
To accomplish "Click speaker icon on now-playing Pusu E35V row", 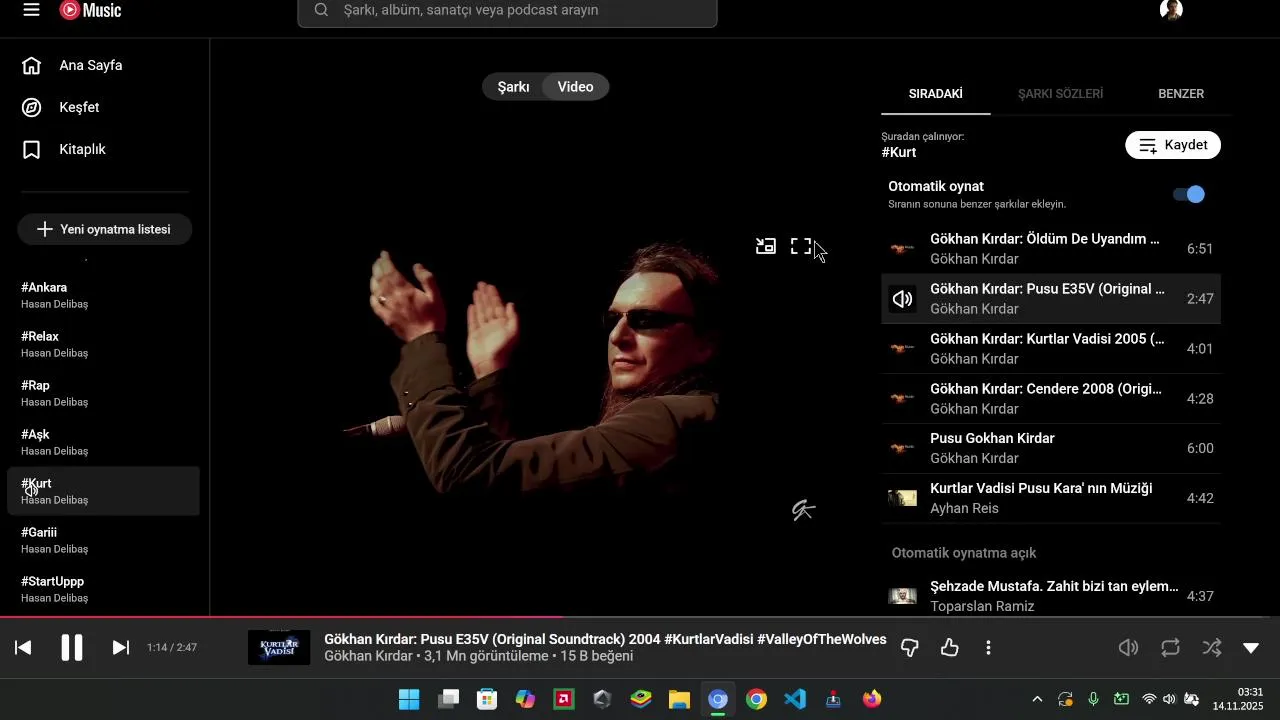I will click(903, 299).
